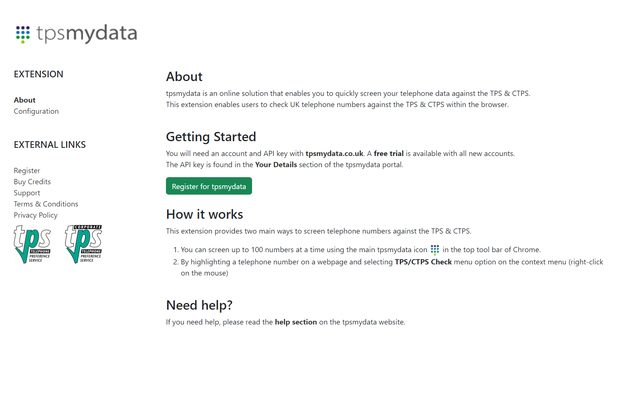
Task: Visit the Support link
Action: point(27,193)
